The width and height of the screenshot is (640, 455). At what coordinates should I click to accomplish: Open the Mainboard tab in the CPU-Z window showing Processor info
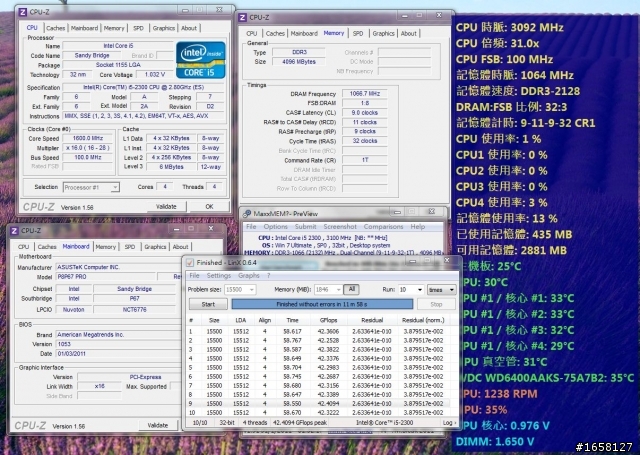coord(84,28)
